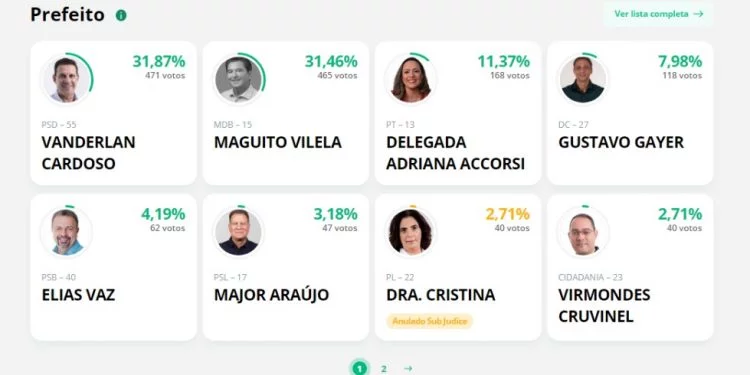This screenshot has height=375, width=750.
Task: Click Maguito Vilela's grayscale portrait
Action: [x=238, y=80]
